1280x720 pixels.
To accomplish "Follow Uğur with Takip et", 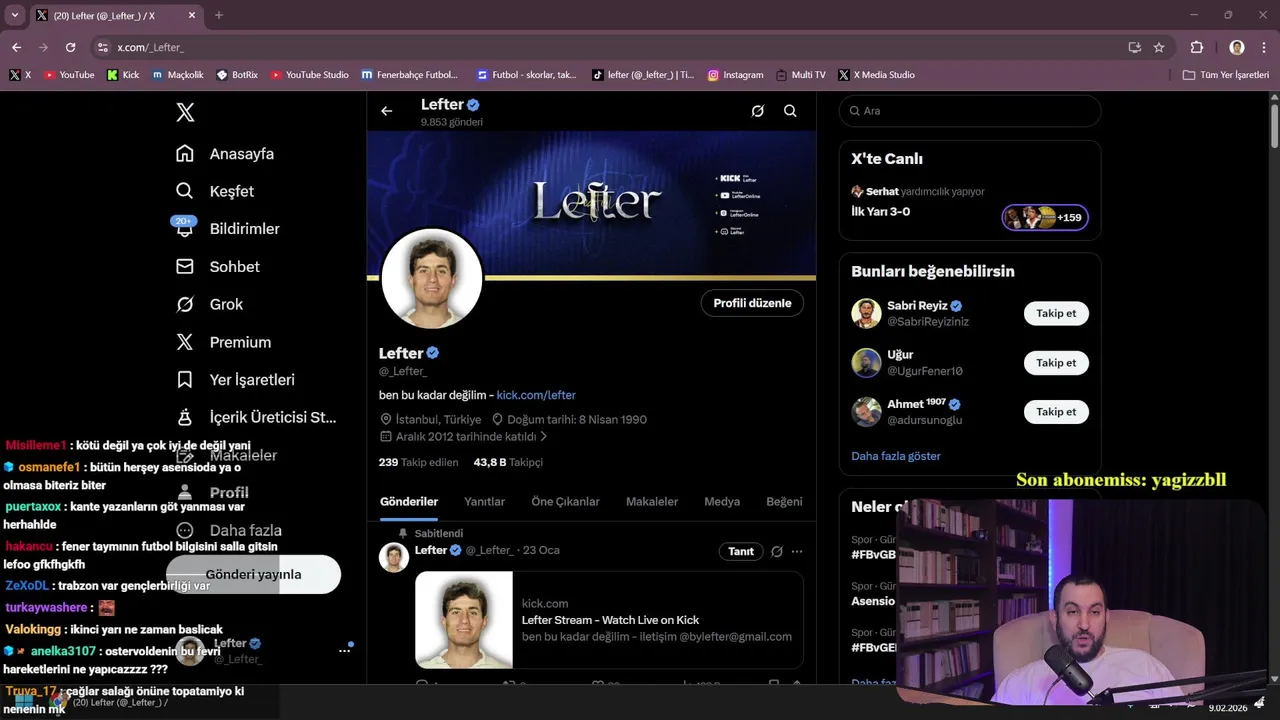I will tap(1056, 362).
